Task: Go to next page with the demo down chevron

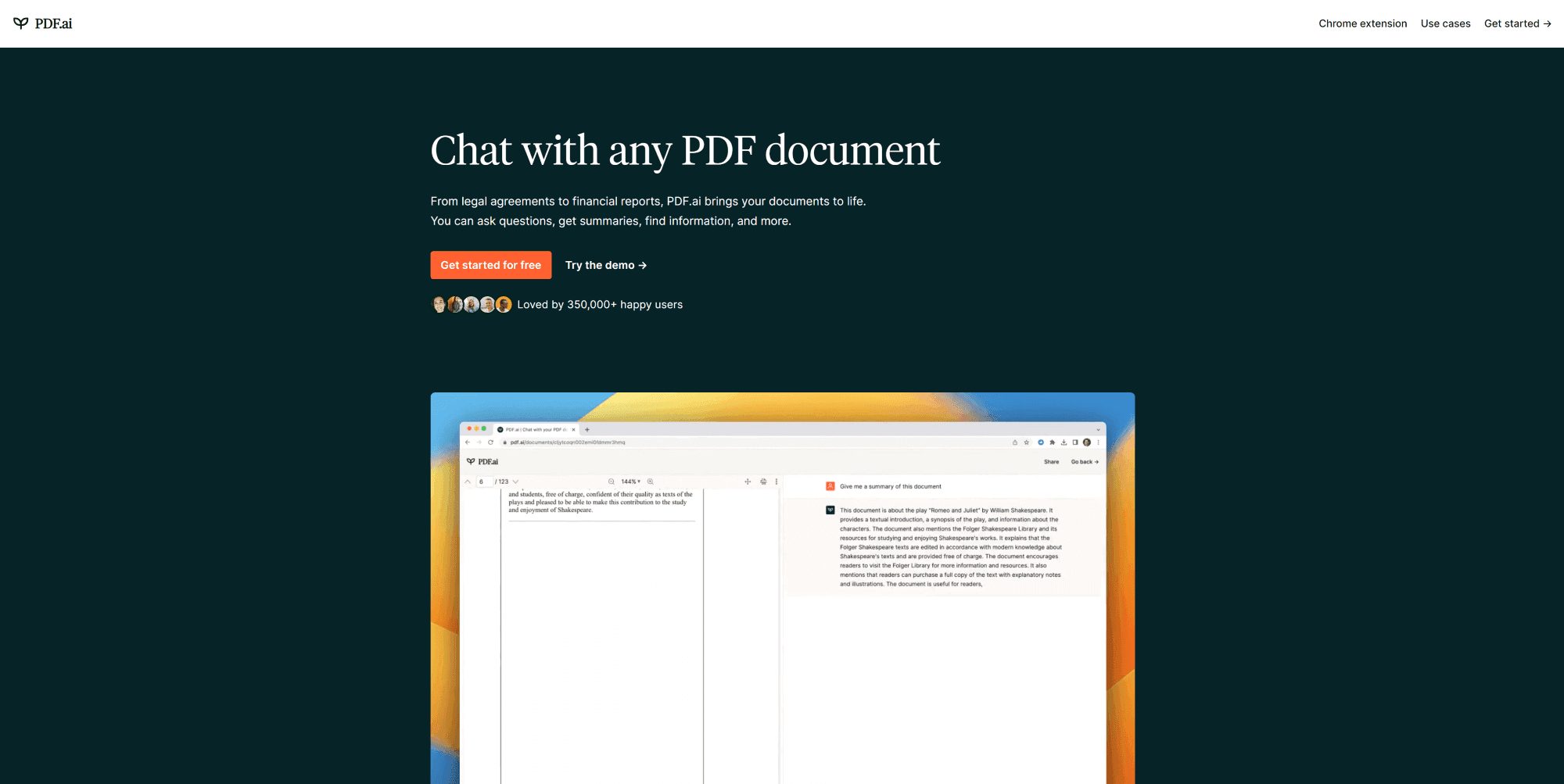Action: [x=515, y=481]
